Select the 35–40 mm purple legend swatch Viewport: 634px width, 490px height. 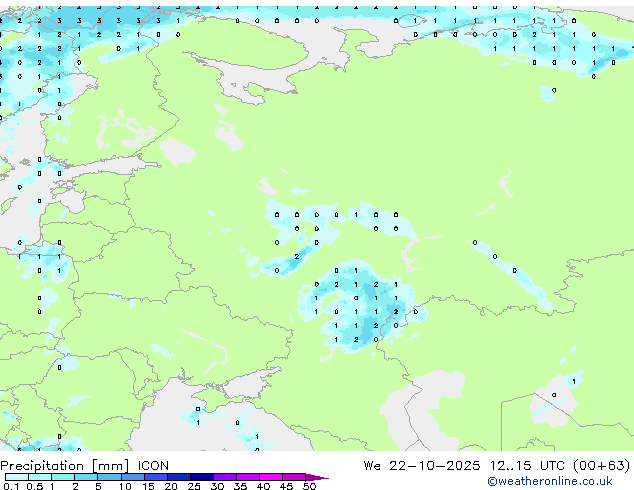[247, 477]
